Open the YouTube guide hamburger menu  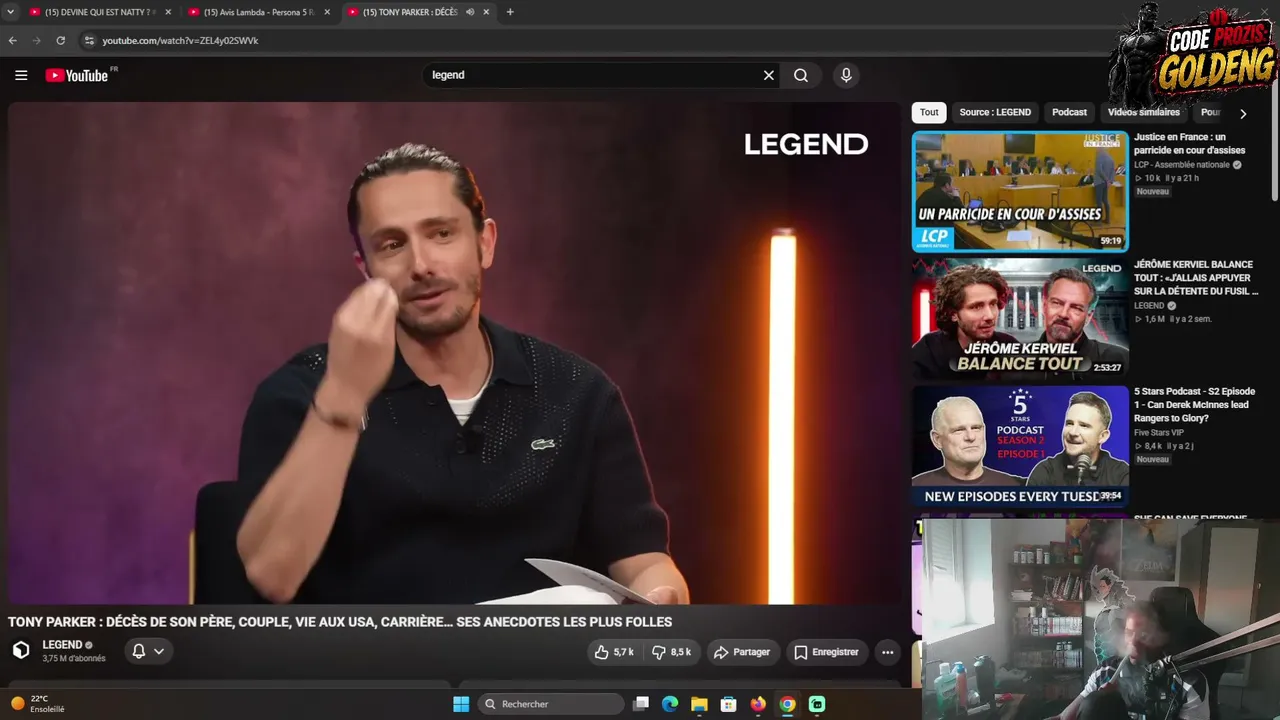(21, 75)
